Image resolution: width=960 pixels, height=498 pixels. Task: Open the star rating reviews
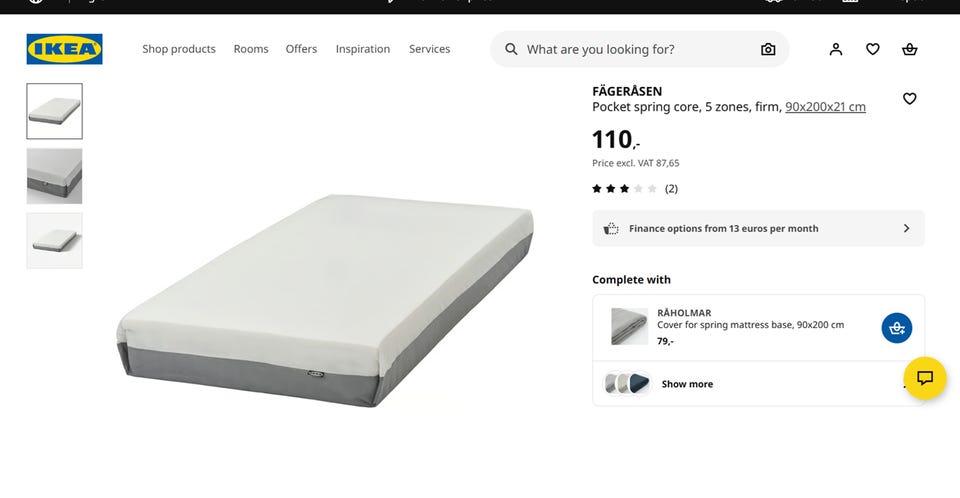point(635,189)
